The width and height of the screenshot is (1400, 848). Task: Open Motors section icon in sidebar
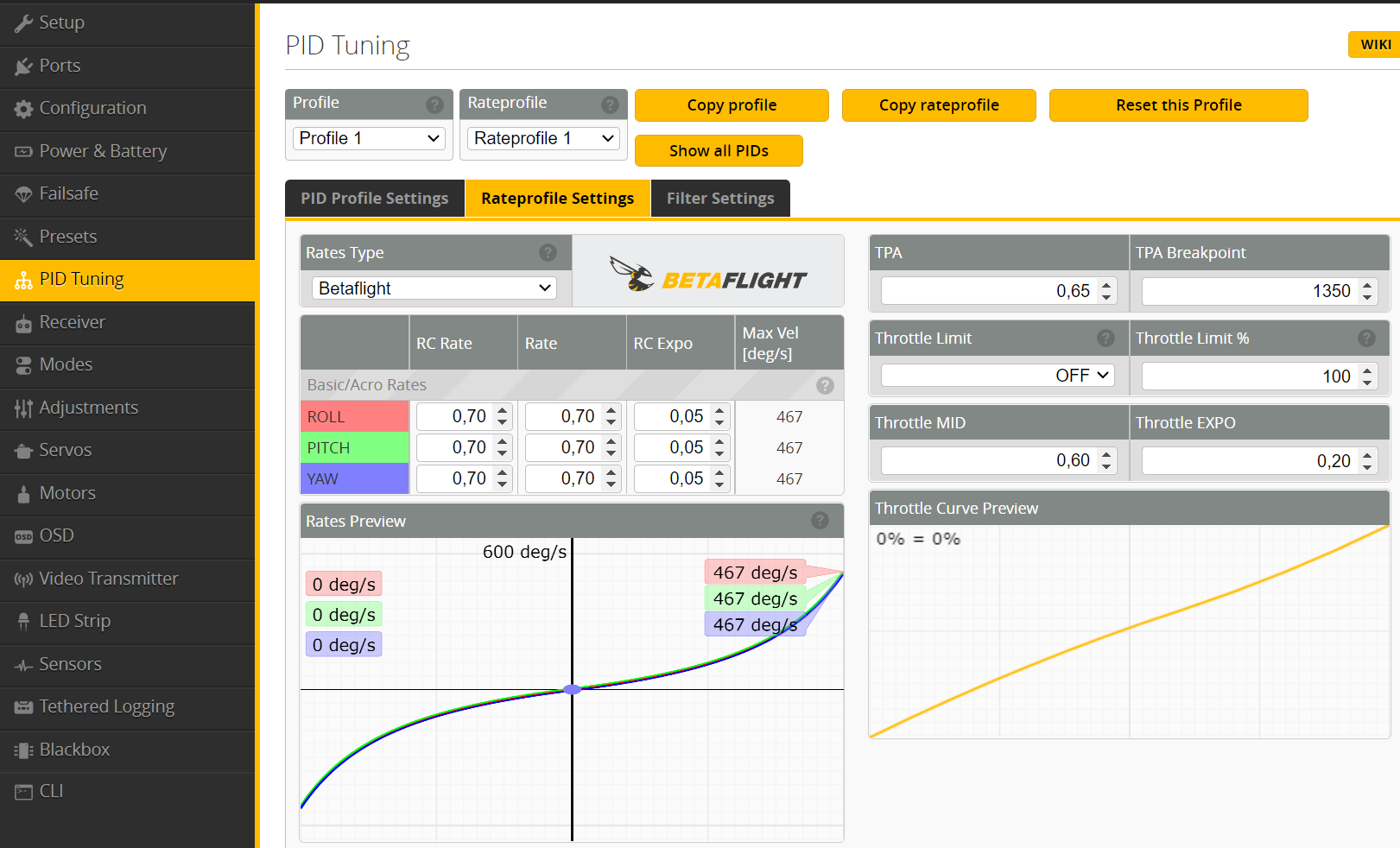pyautogui.click(x=23, y=494)
